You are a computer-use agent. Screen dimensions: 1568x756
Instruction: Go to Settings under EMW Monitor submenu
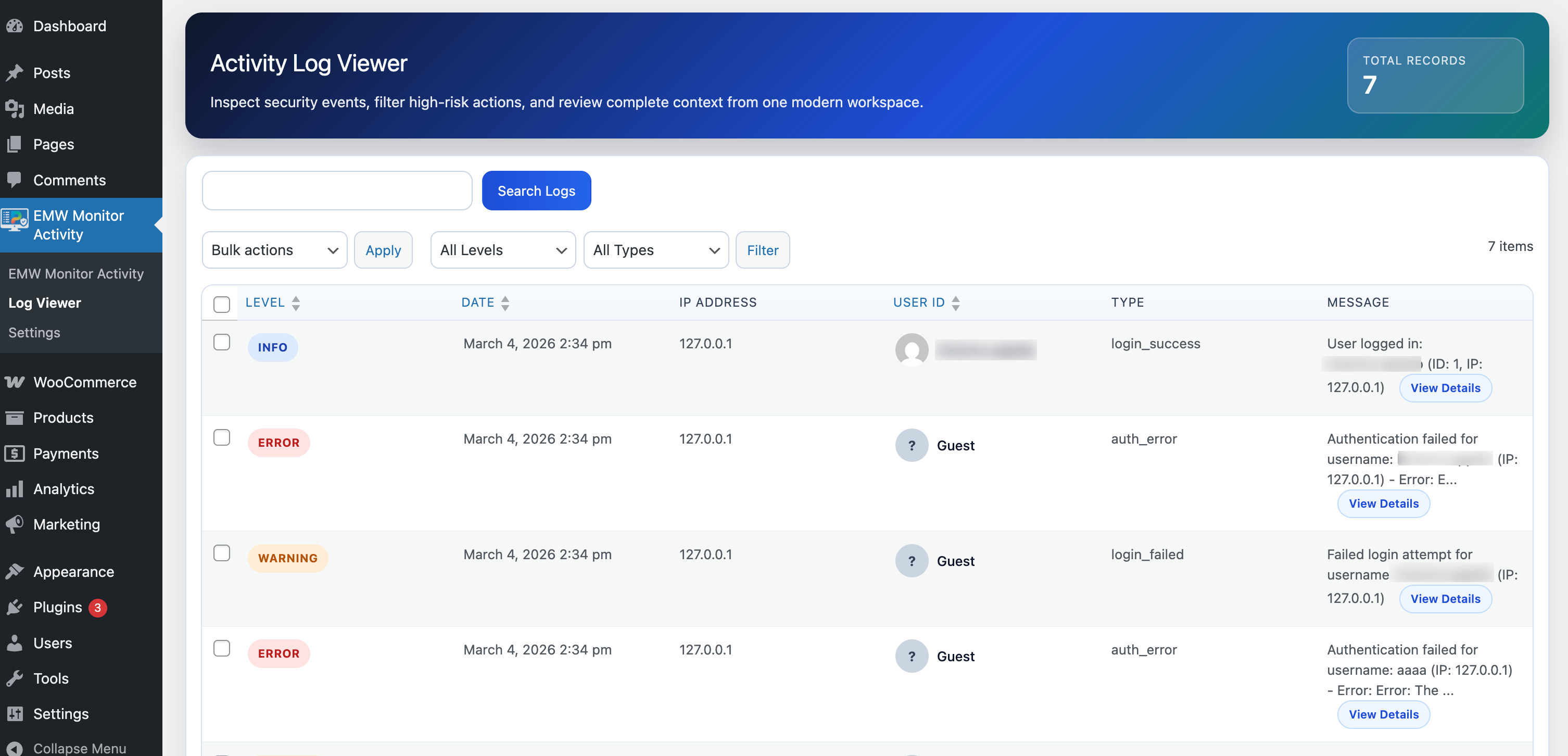(x=34, y=332)
